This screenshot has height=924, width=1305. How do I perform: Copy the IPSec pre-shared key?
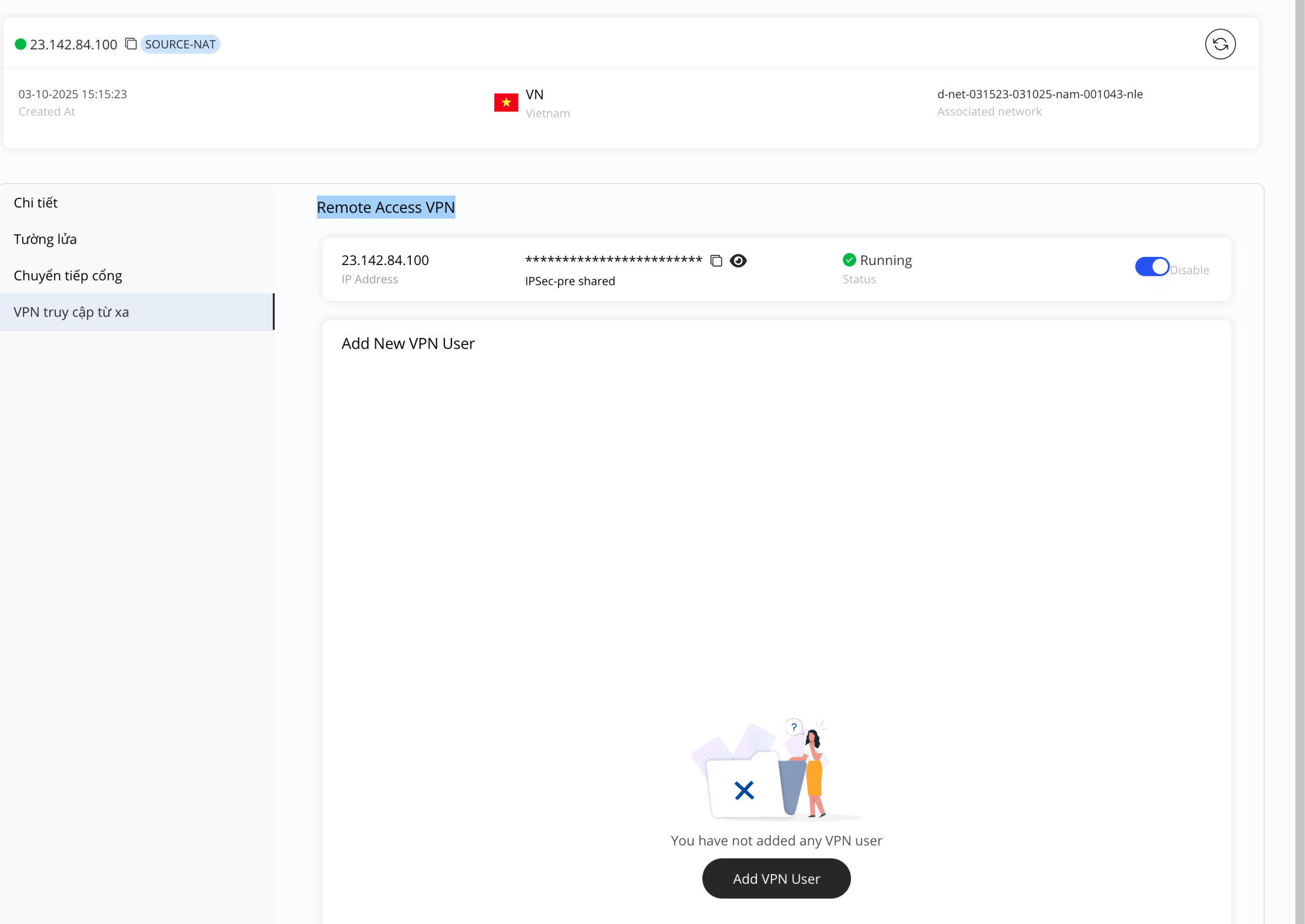click(716, 260)
